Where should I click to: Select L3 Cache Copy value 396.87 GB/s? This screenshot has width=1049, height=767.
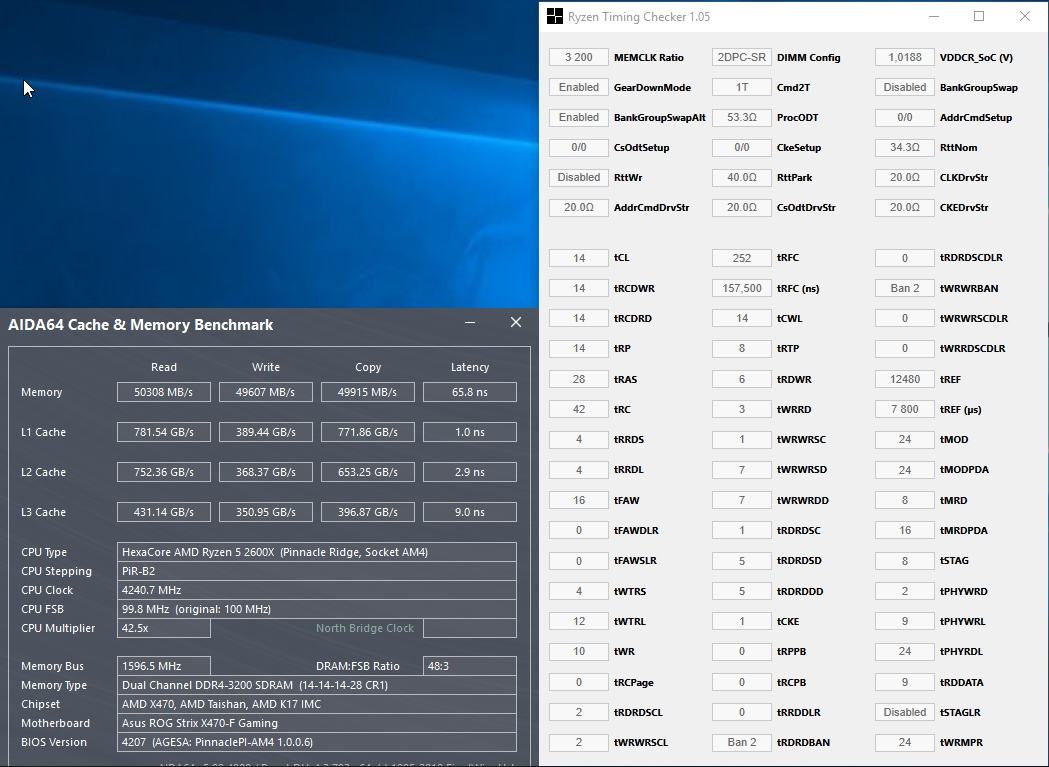tap(368, 513)
